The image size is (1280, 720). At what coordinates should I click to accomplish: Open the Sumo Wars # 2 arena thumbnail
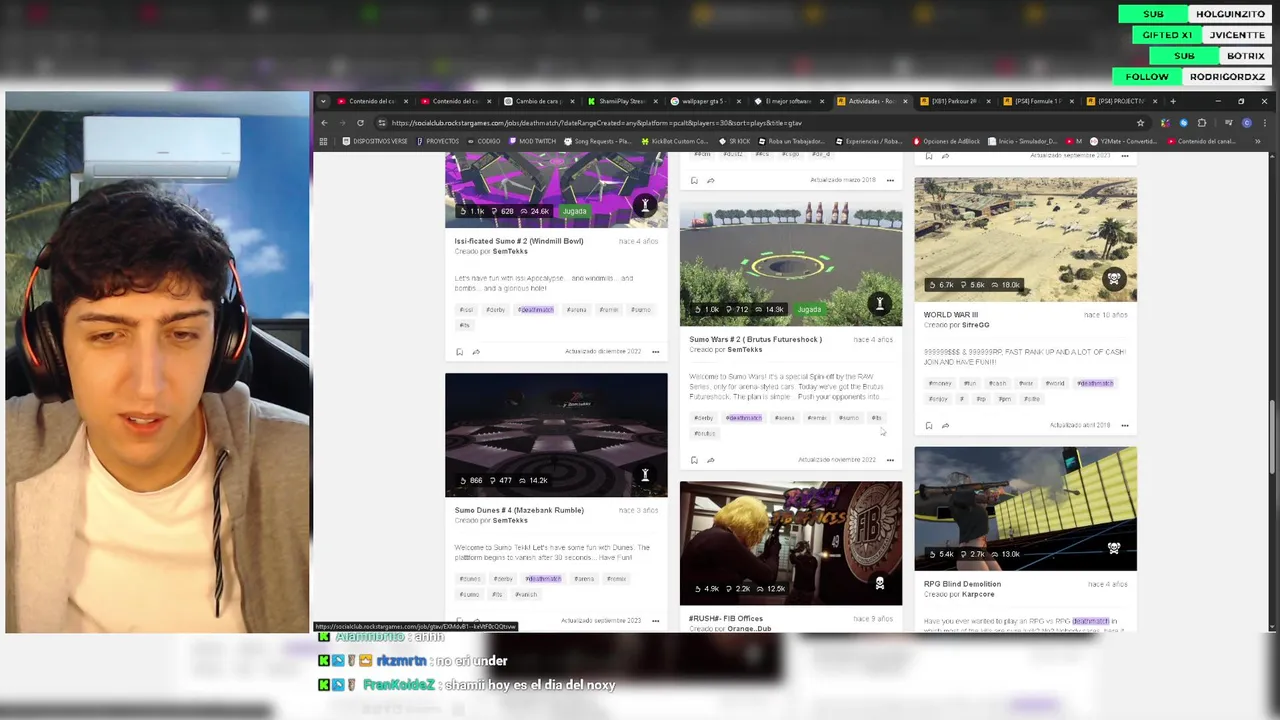[x=791, y=266]
